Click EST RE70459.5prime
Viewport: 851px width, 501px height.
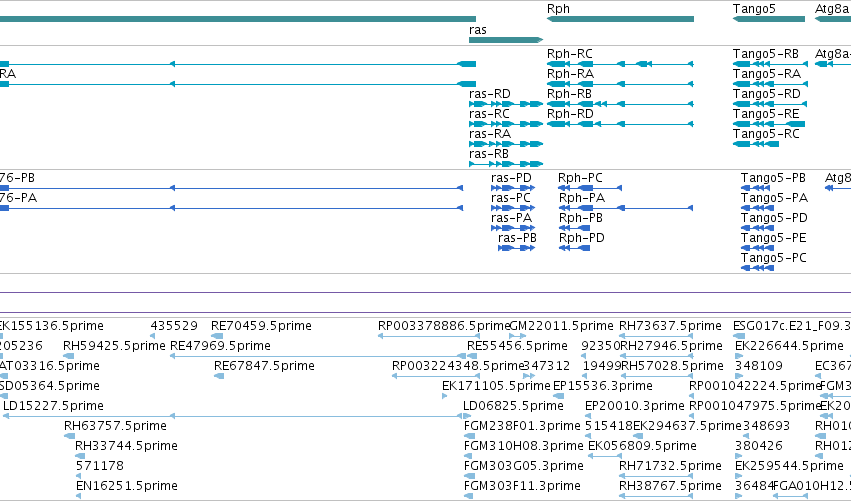click(261, 326)
